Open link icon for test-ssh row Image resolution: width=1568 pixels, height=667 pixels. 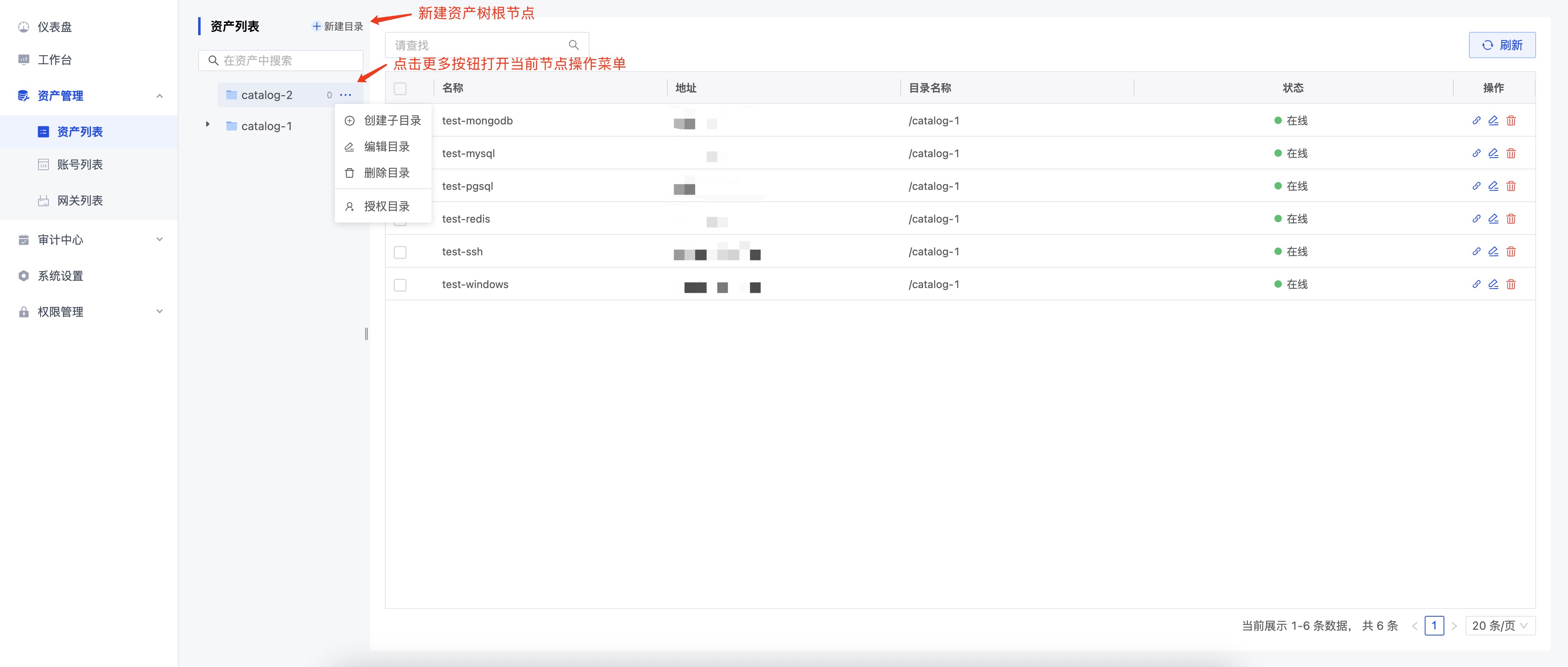click(x=1476, y=251)
